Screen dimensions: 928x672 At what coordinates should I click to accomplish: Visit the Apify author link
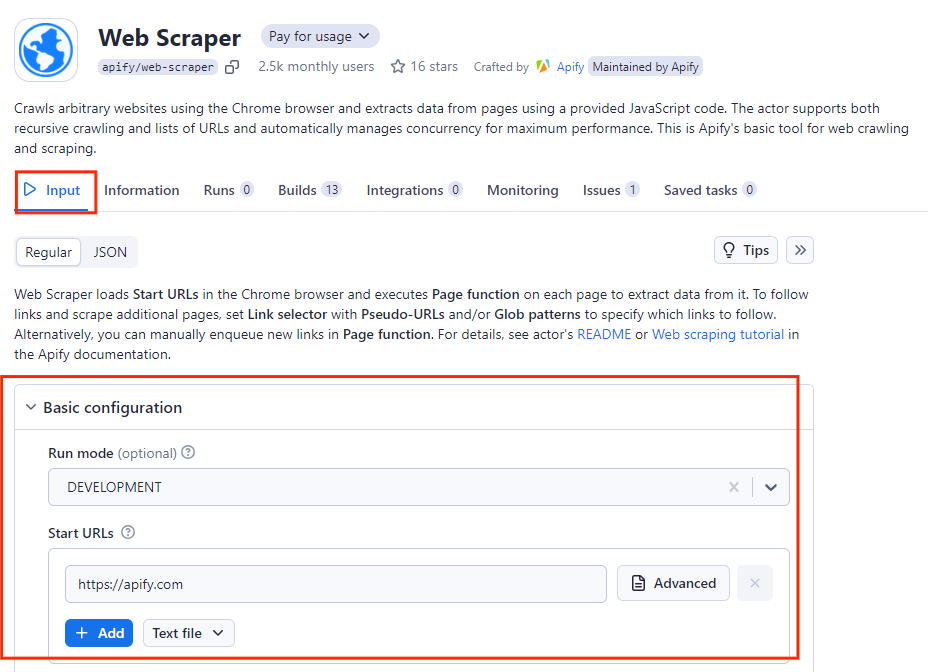pos(571,67)
